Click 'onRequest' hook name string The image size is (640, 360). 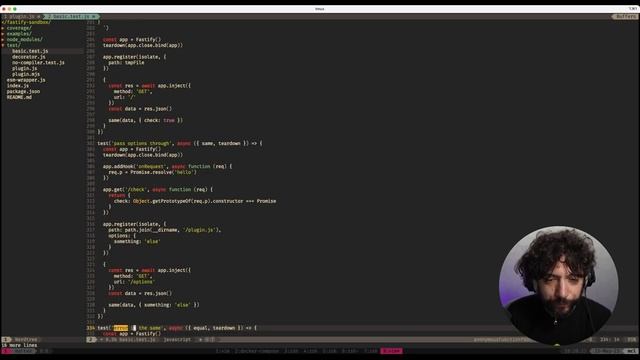(x=151, y=166)
